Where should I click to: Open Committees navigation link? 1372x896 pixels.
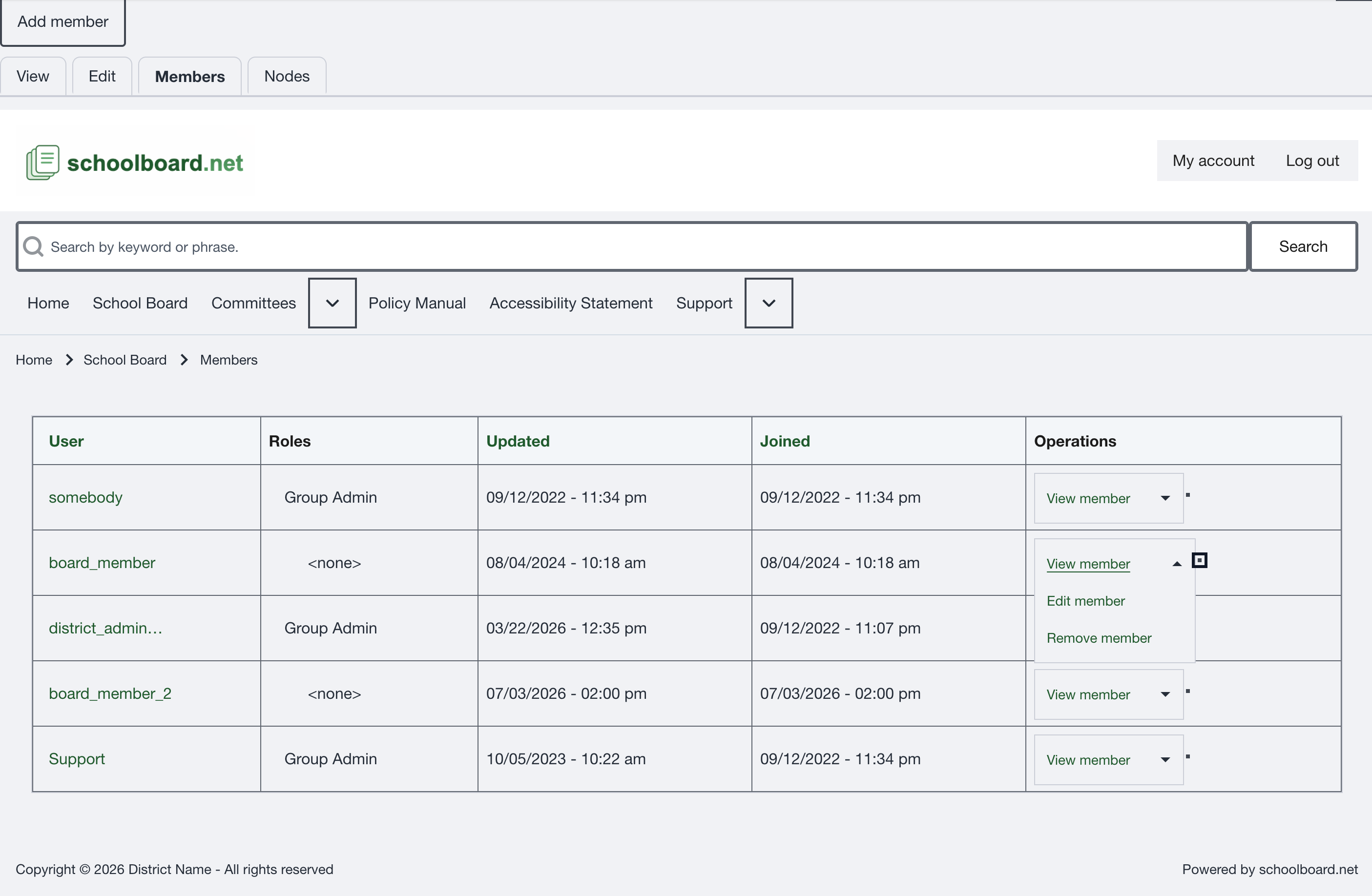253,303
